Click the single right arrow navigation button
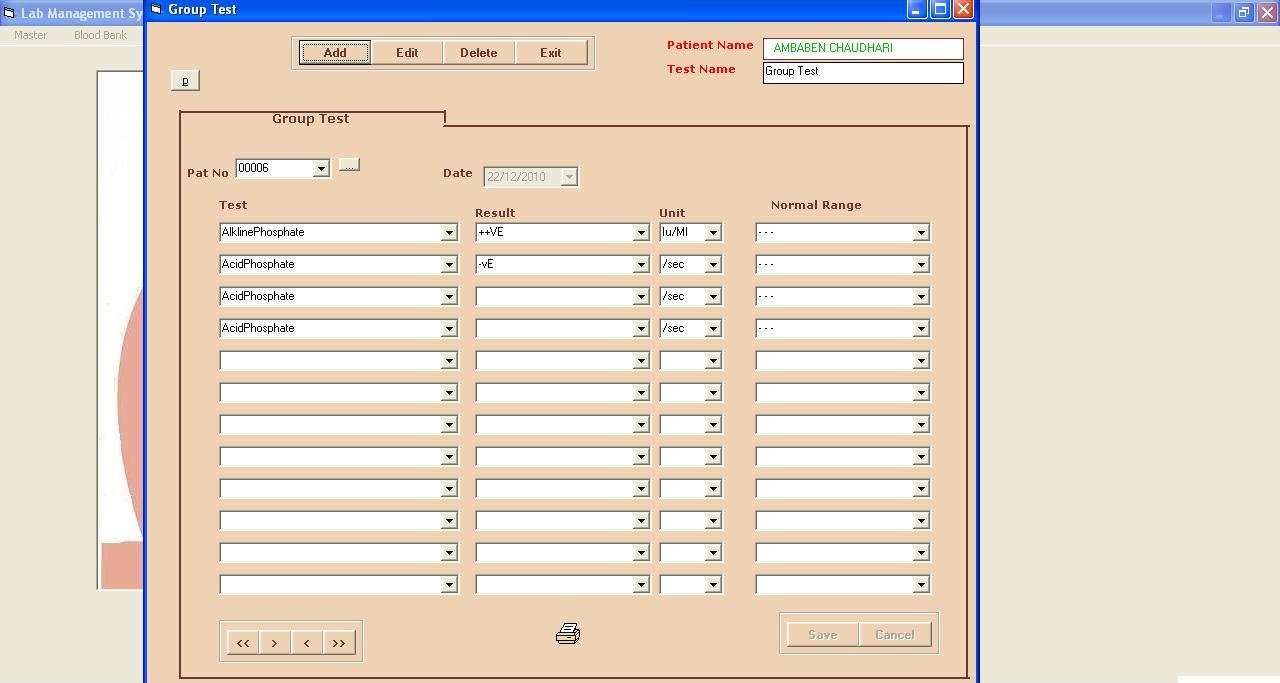Screen dimensions: 1280x683 click(274, 643)
